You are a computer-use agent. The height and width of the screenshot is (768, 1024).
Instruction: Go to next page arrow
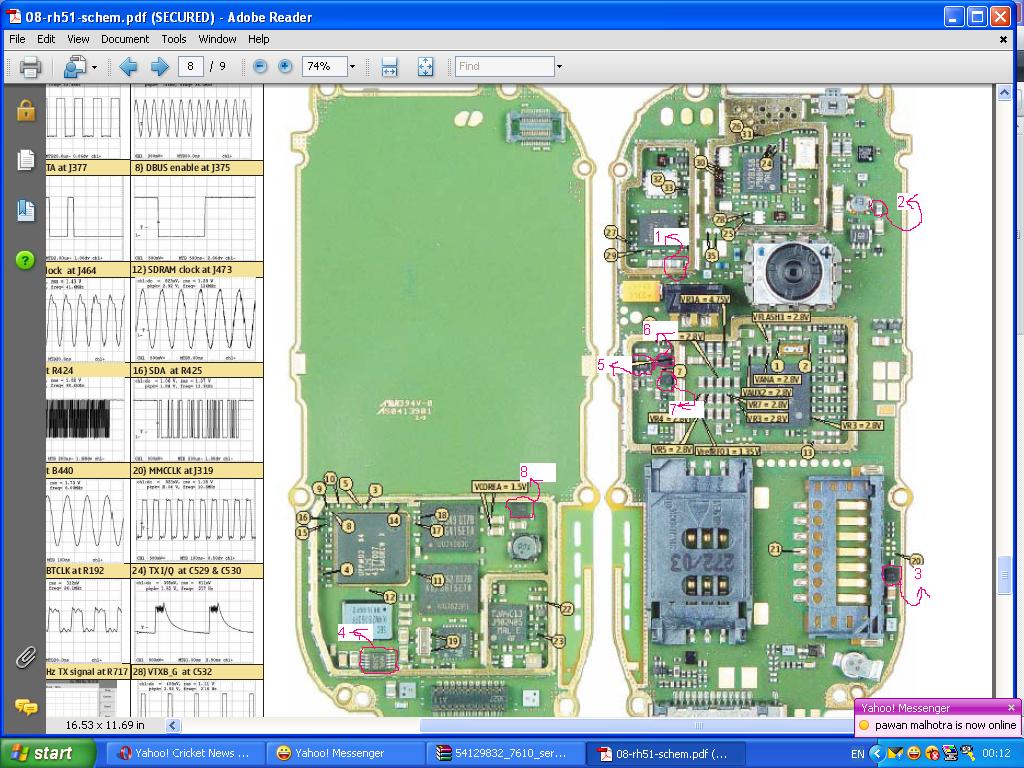[159, 67]
